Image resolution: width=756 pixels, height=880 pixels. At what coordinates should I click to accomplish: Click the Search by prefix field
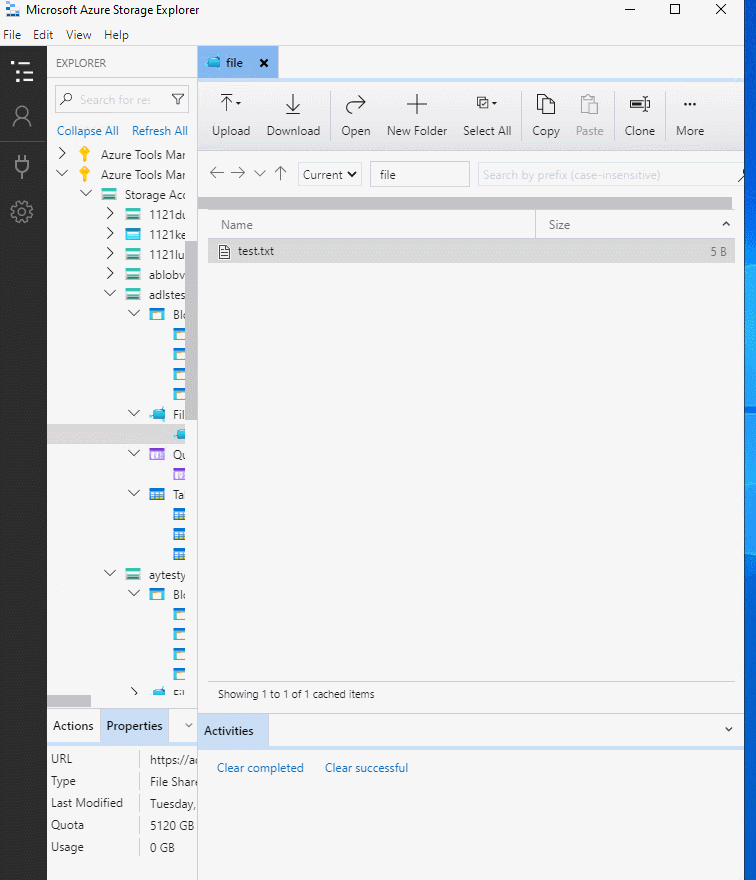609,175
